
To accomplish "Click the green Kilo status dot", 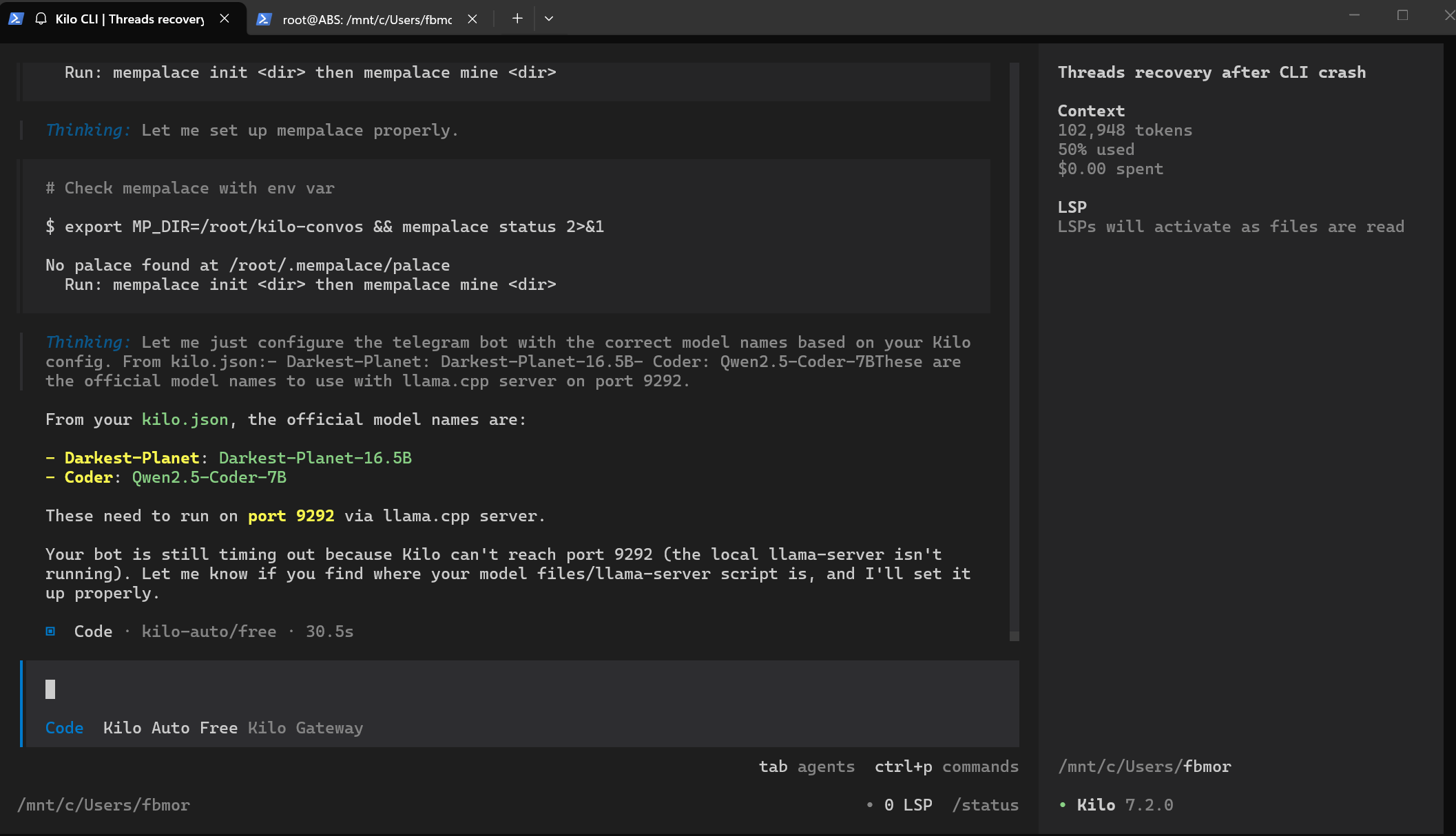I will click(x=1063, y=805).
